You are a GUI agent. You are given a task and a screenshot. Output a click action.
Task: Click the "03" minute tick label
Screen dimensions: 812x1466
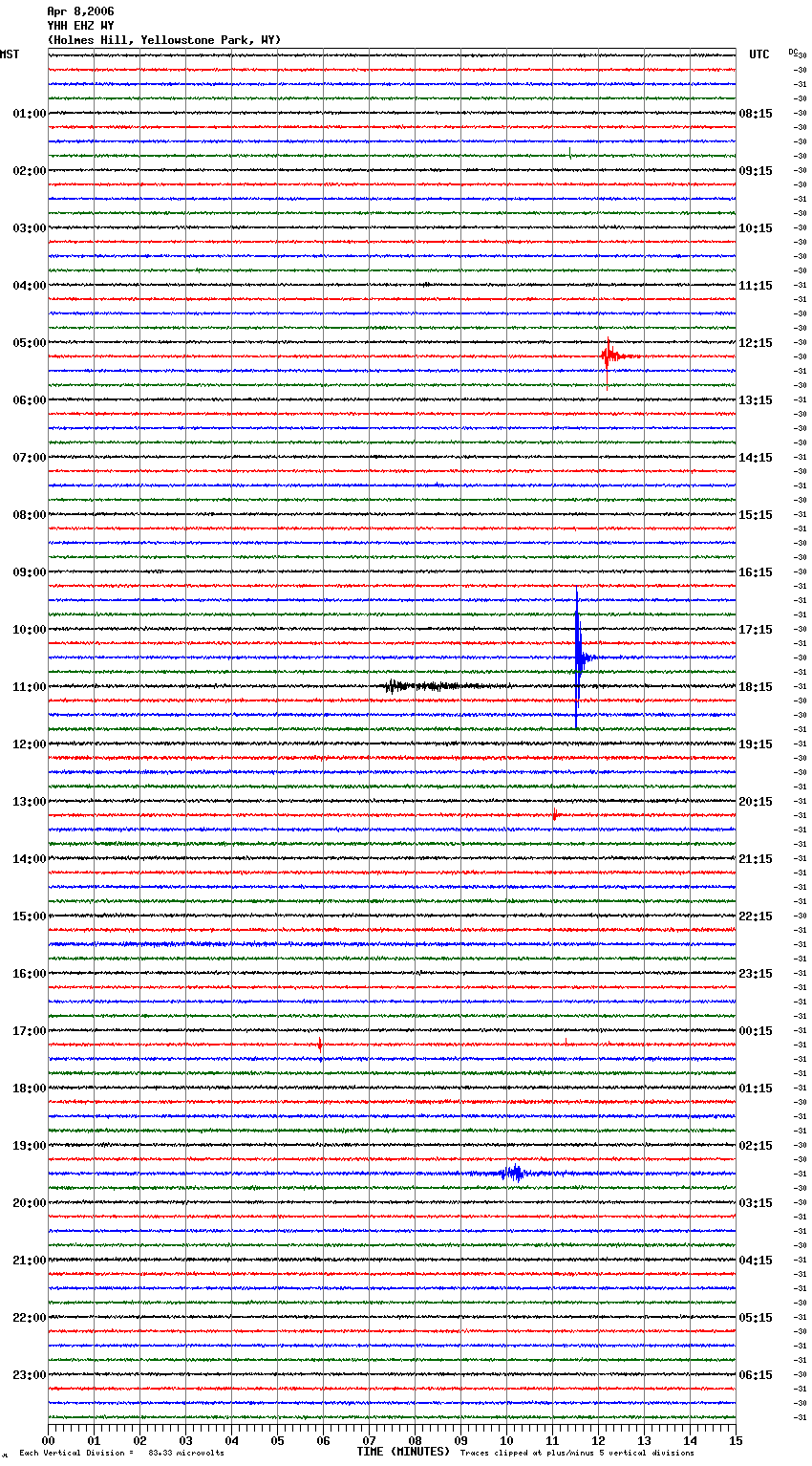point(186,1440)
